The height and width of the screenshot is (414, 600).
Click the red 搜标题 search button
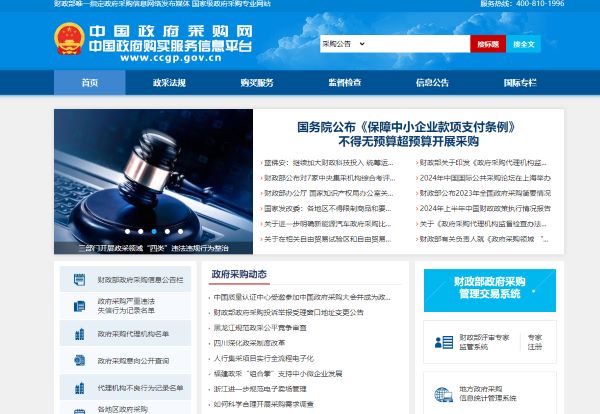[488, 44]
